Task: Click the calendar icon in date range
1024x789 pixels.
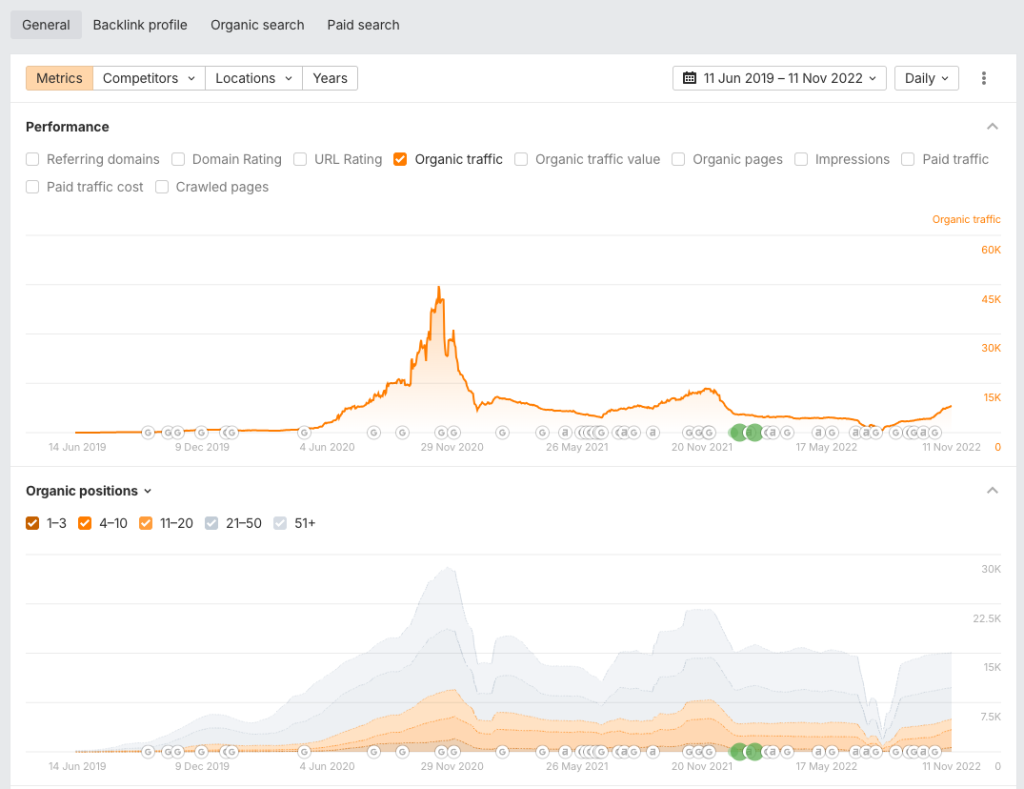Action: [690, 78]
